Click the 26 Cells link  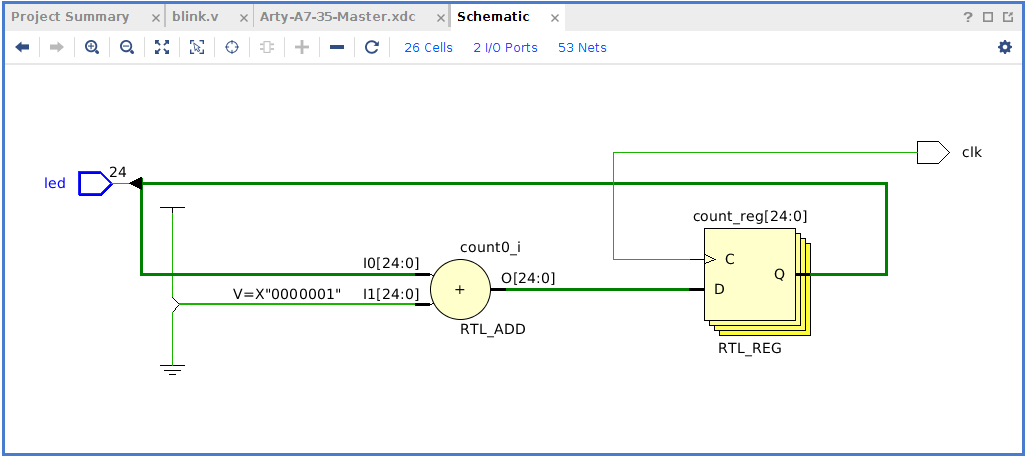428,47
